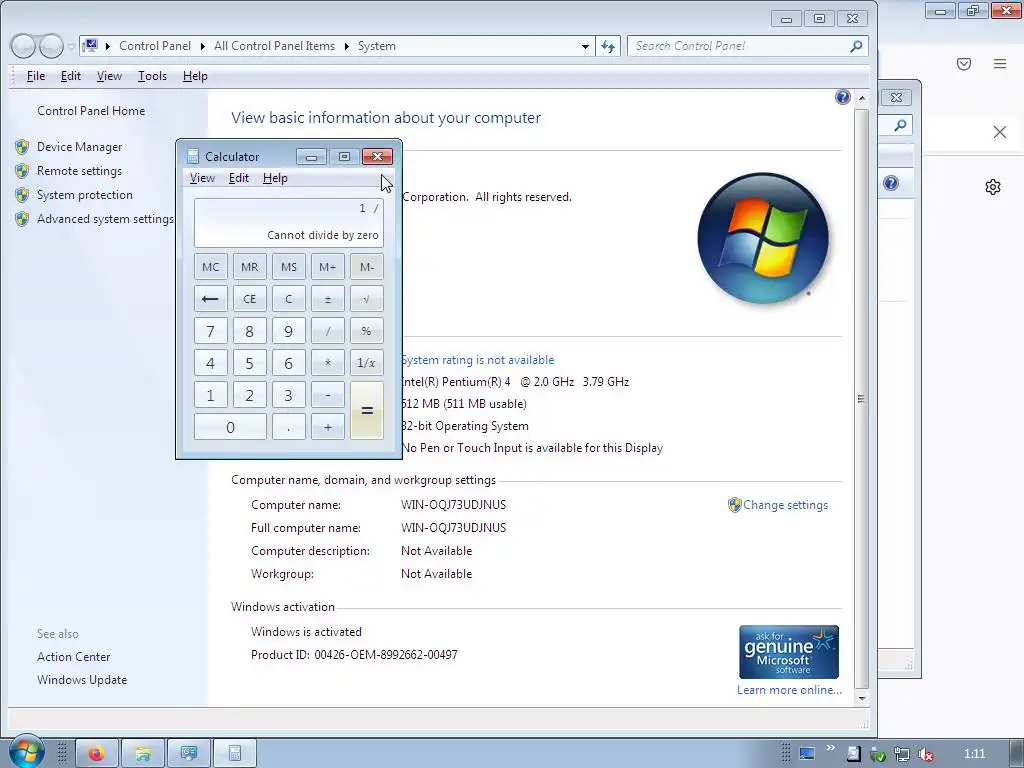This screenshot has height=768, width=1024.
Task: Click the desktop toolbar monitor icon
Action: pyautogui.click(x=807, y=754)
